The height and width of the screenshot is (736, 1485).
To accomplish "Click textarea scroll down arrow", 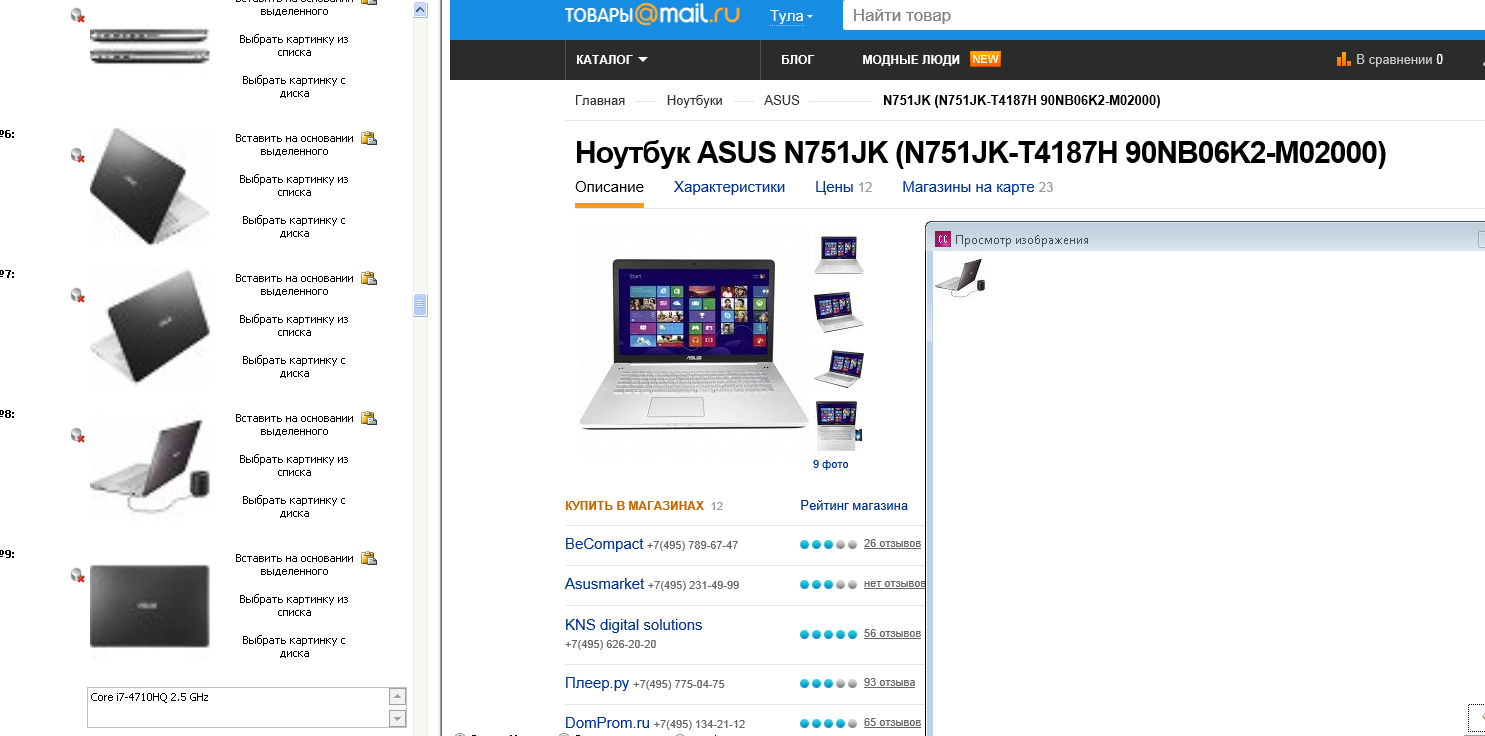I will [x=398, y=718].
